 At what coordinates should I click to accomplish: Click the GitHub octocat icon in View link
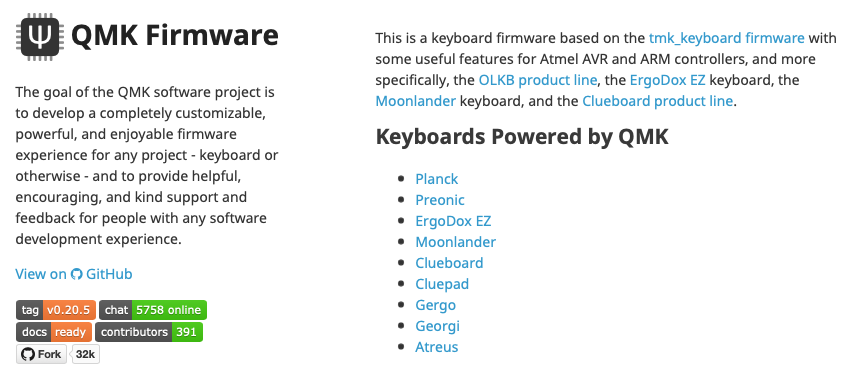point(77,274)
